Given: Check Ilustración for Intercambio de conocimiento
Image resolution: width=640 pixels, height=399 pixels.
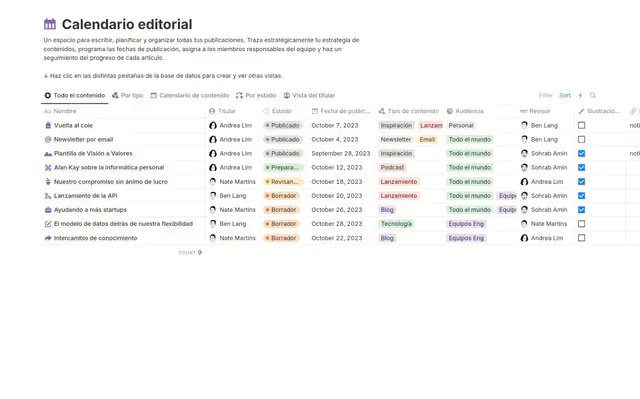Looking at the screenshot, I should [582, 238].
